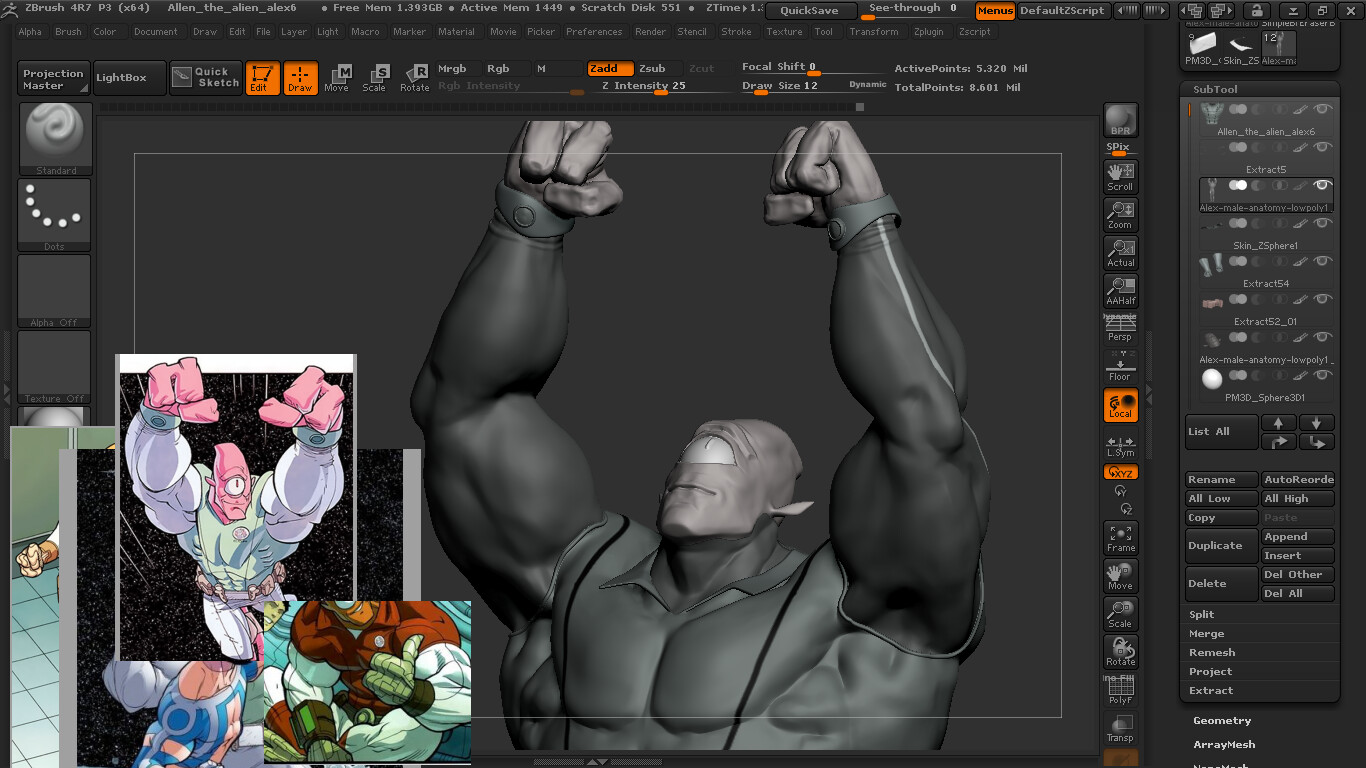1366x768 pixels.
Task: Click the right-shelf Scale icon above Rotate
Action: [x=1120, y=614]
